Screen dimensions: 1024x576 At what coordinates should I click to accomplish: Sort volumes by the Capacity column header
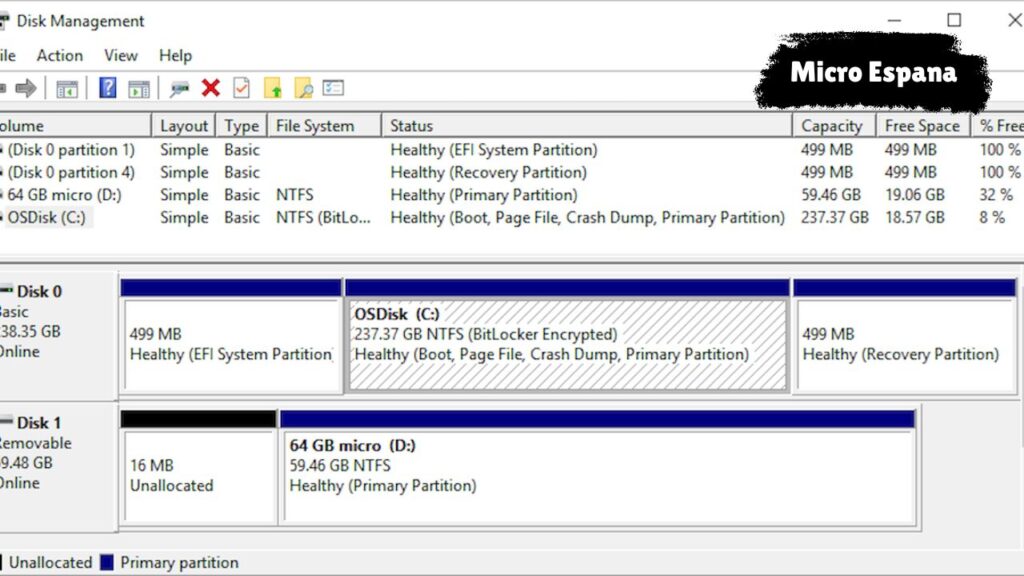[x=831, y=126]
